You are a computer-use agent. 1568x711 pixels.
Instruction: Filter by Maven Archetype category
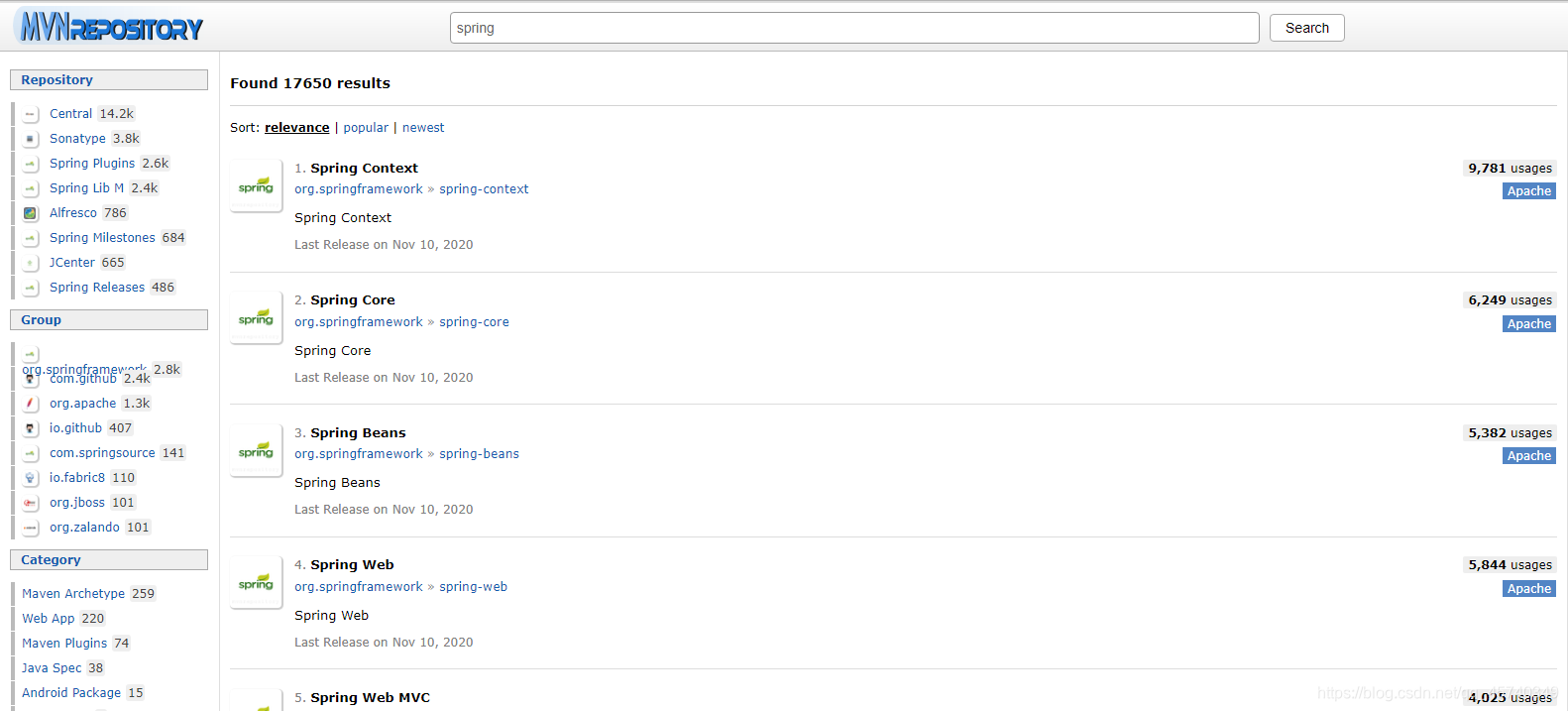click(73, 594)
